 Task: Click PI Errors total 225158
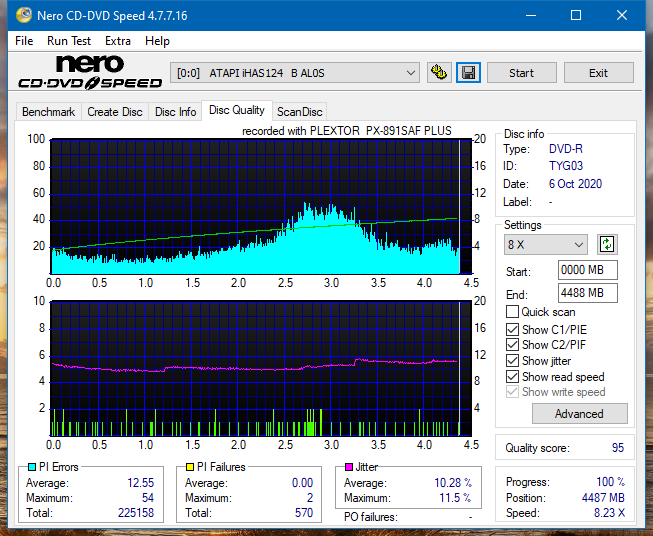coord(136,513)
